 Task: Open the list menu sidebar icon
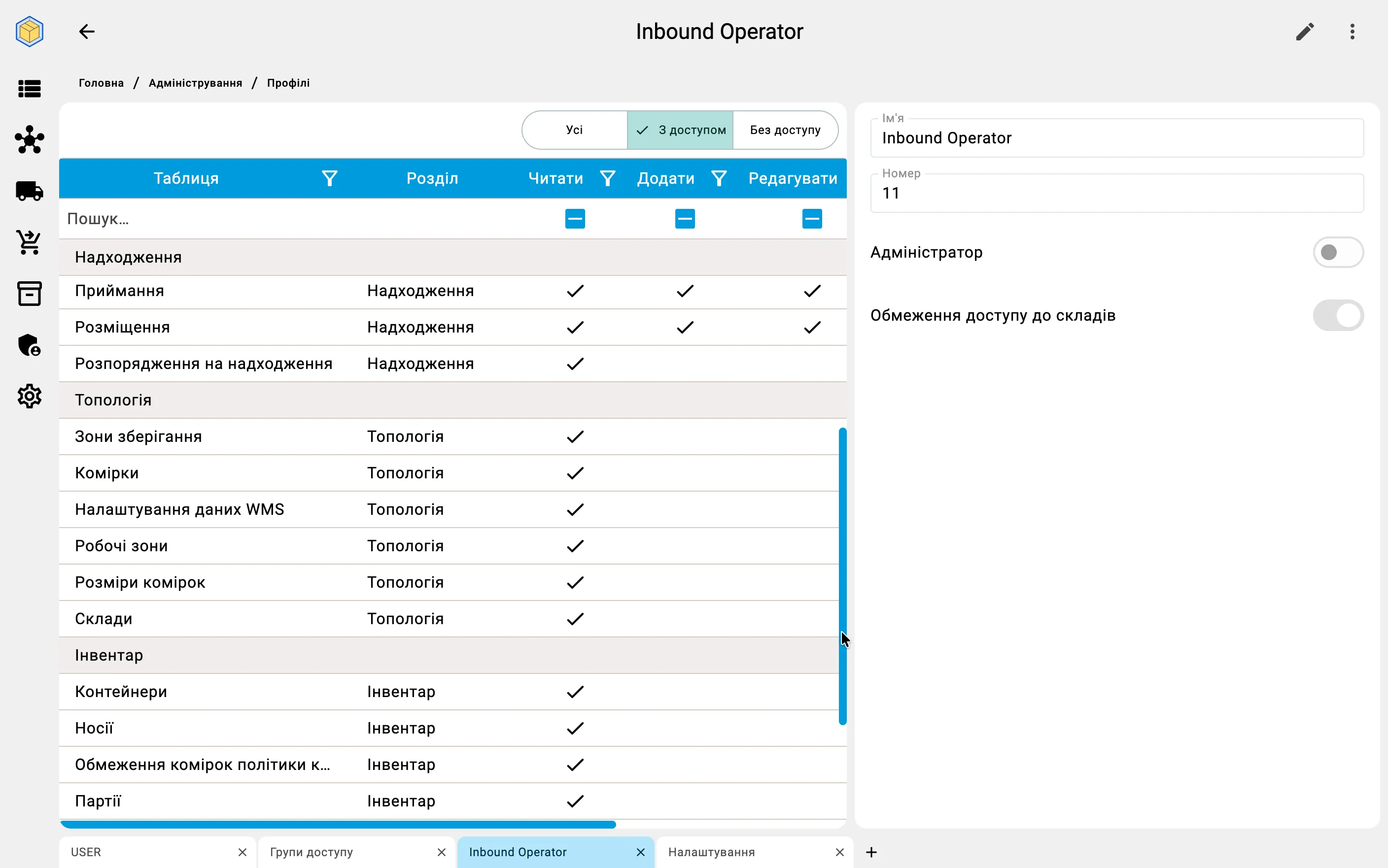tap(29, 88)
